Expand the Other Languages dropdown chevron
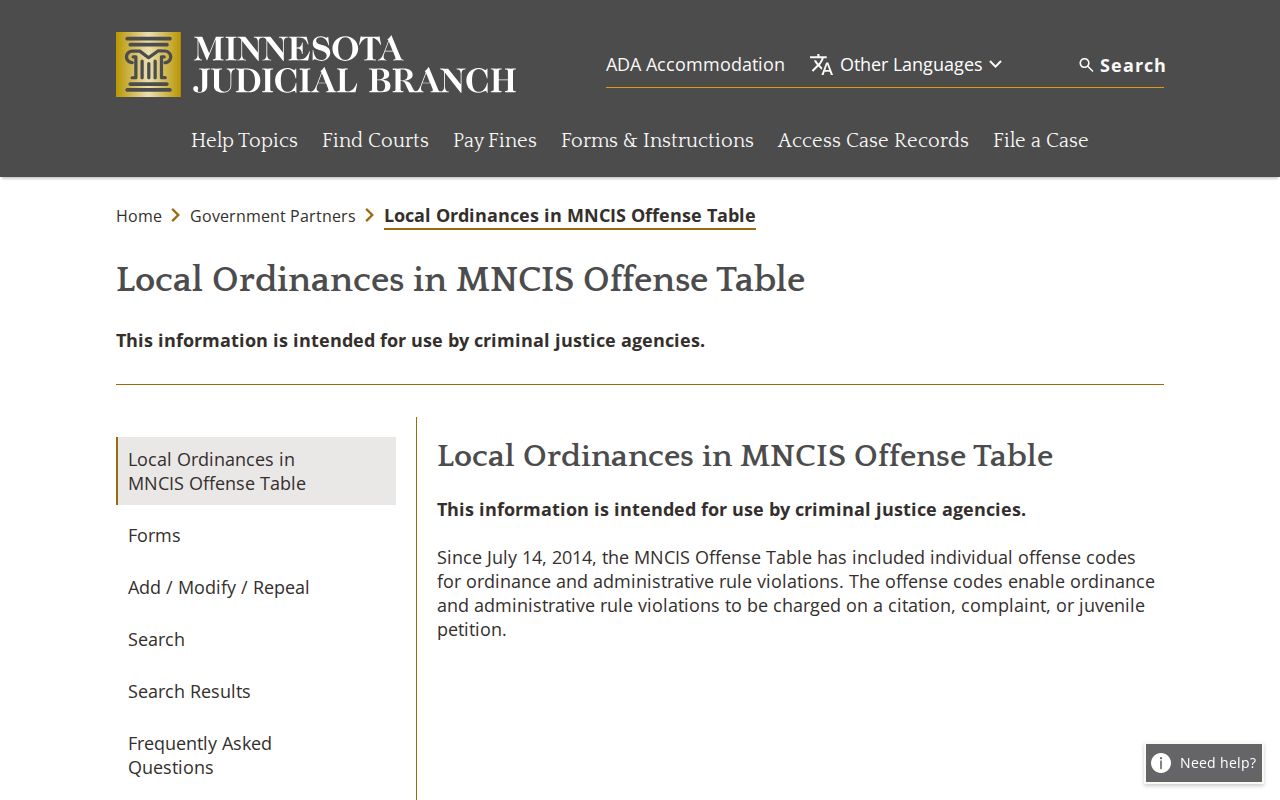Image resolution: width=1280 pixels, height=800 pixels. [x=995, y=64]
